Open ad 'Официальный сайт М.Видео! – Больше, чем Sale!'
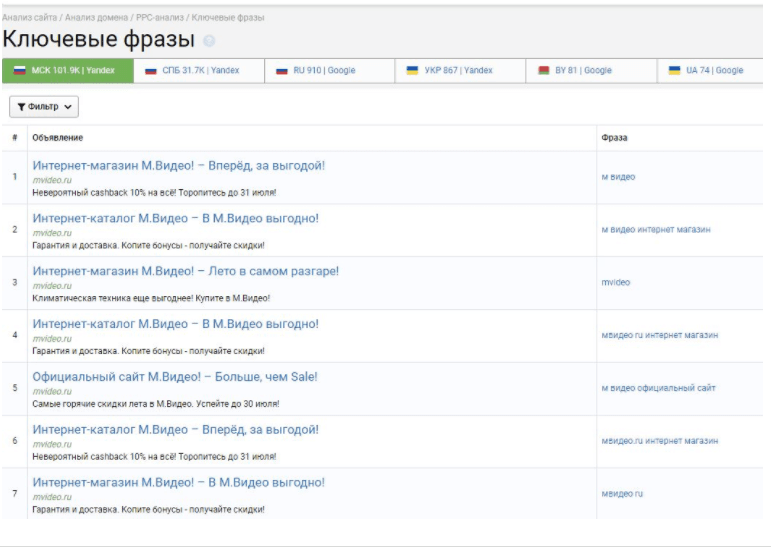Viewport: 771px width, 549px height. [175, 377]
